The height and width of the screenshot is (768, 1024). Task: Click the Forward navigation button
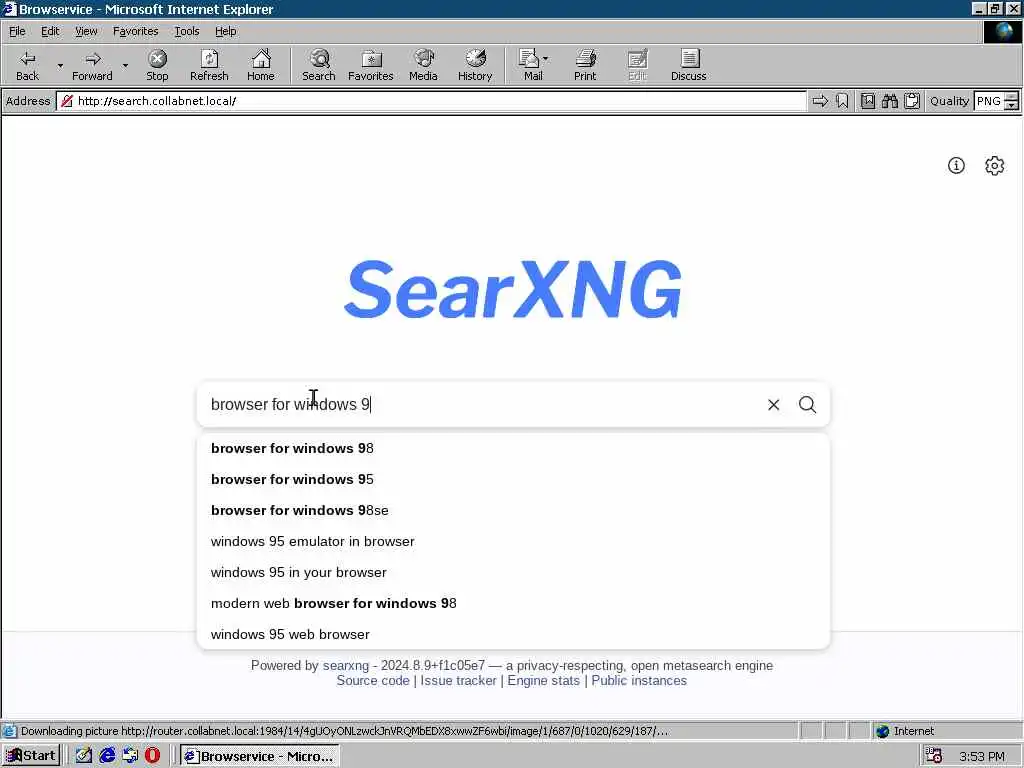coord(92,65)
